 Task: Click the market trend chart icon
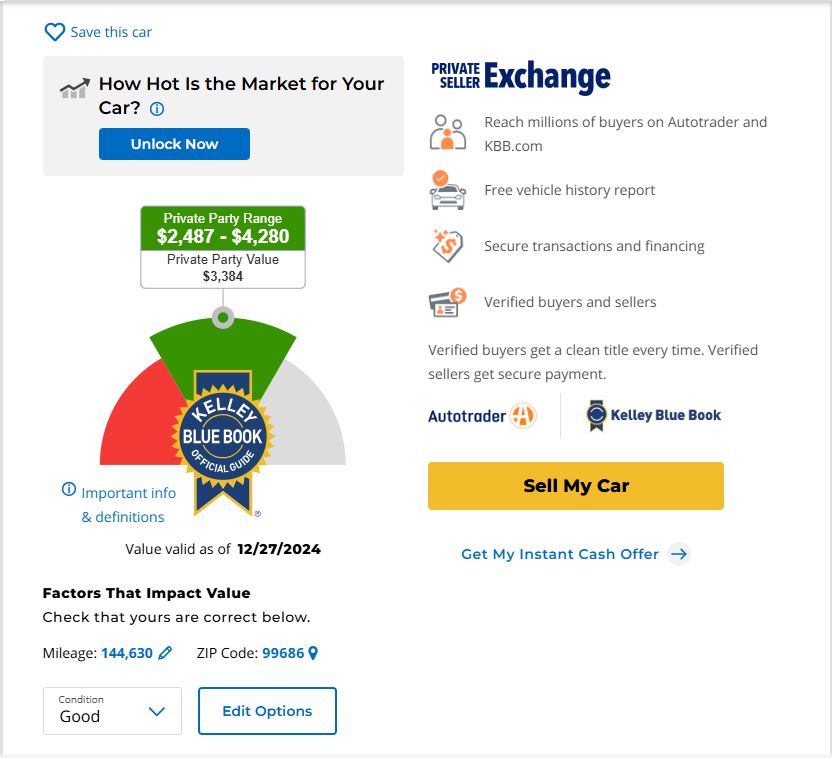point(74,89)
